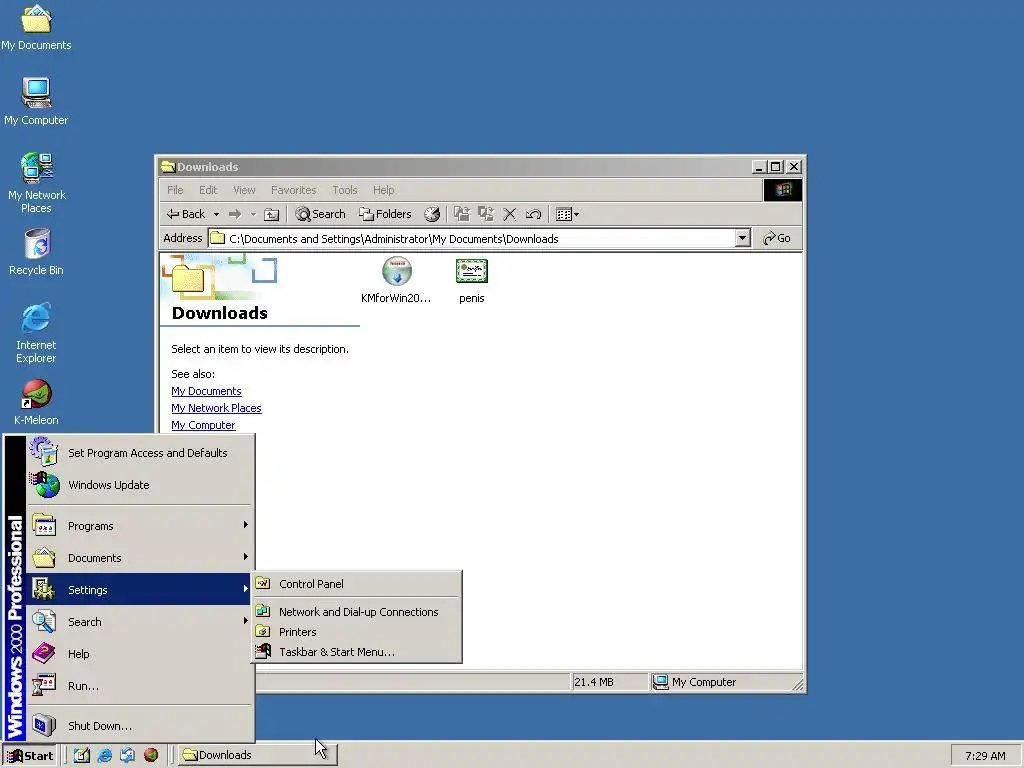Open Back history dropdown arrow
Viewport: 1024px width, 768px height.
pyautogui.click(x=216, y=214)
